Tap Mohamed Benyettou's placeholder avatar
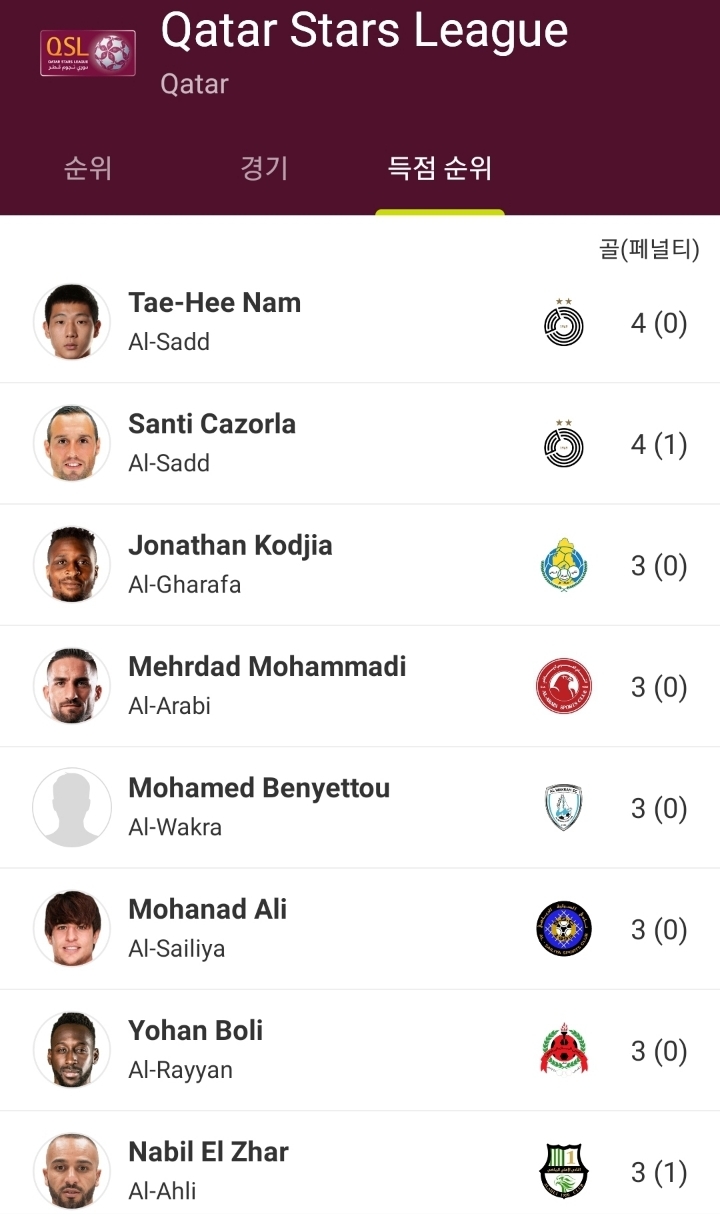This screenshot has height=1214, width=720. pos(72,807)
